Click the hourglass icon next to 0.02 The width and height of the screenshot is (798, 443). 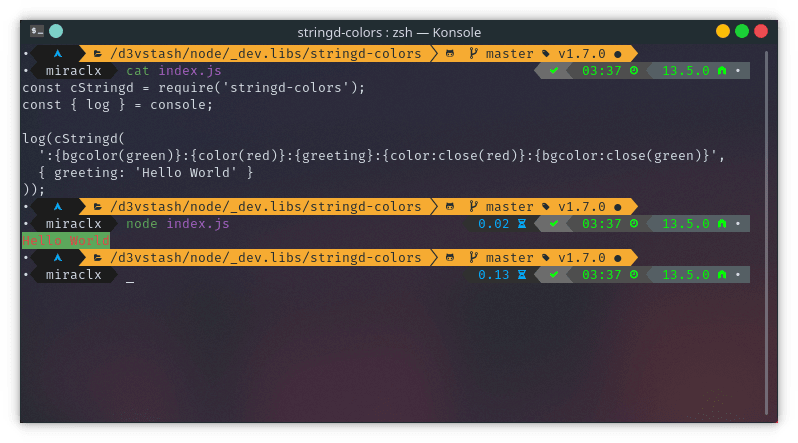[x=522, y=224]
